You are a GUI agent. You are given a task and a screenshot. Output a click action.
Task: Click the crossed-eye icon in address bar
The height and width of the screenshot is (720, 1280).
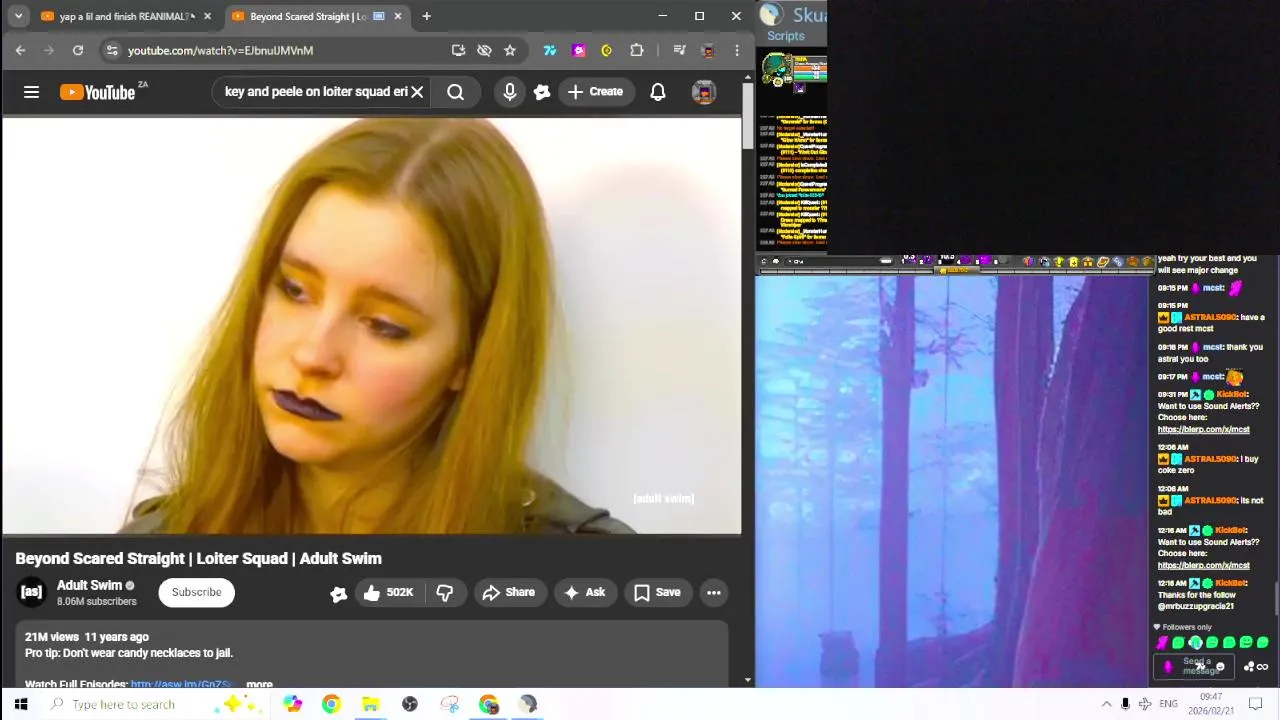(484, 50)
